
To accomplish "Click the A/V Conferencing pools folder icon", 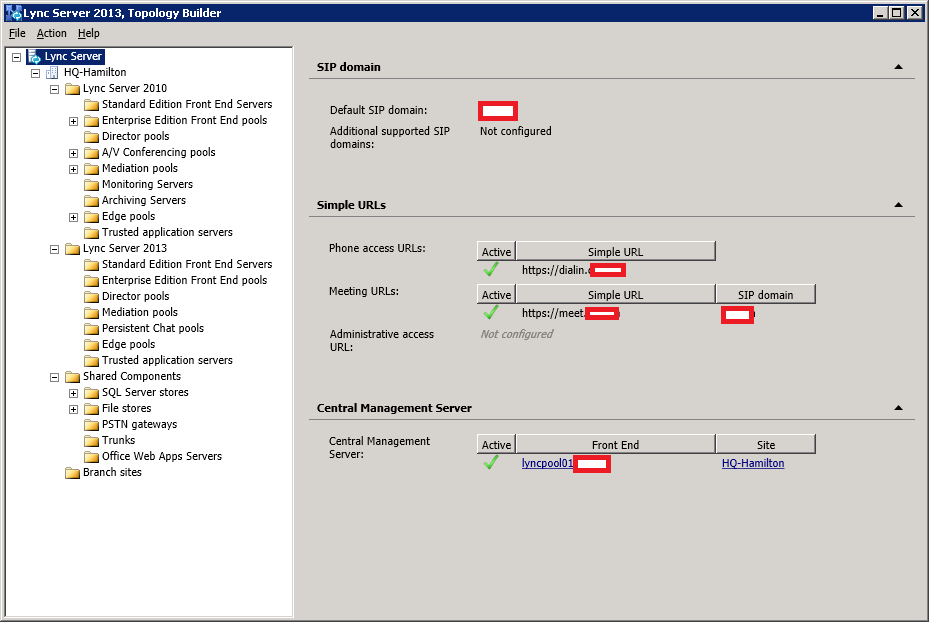I will pyautogui.click(x=91, y=153).
